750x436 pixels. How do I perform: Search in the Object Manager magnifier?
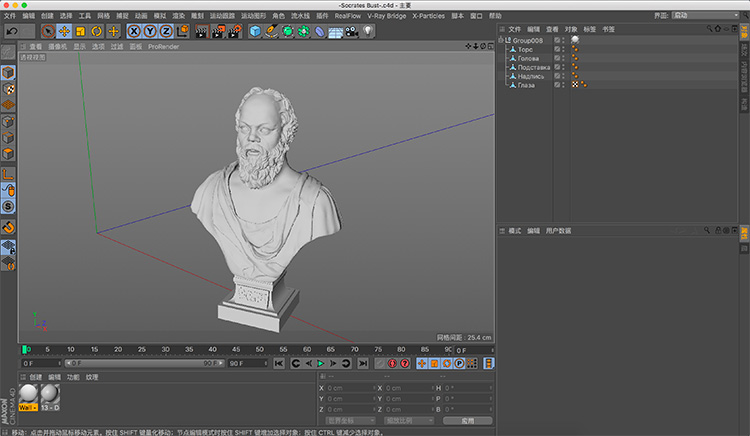pos(709,29)
